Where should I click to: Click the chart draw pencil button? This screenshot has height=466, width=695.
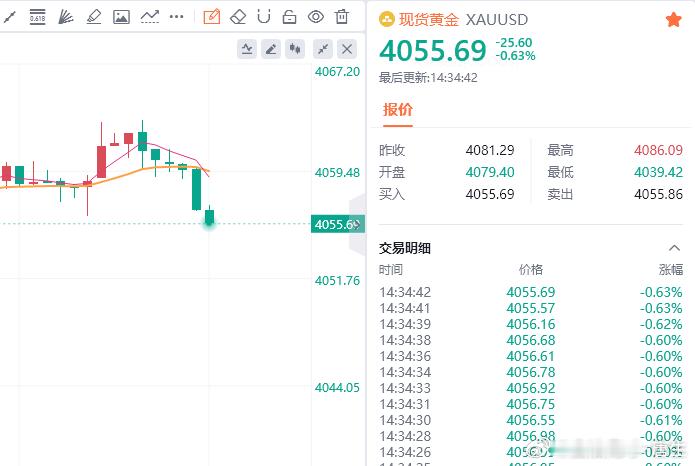[271, 49]
